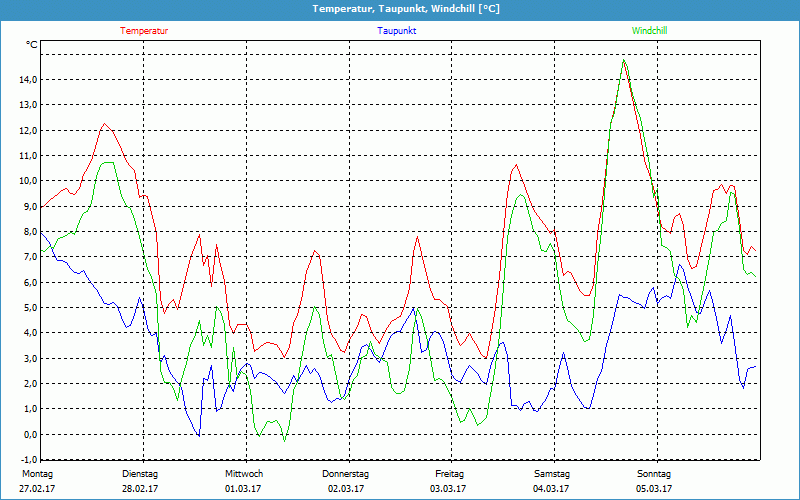This screenshot has width=800, height=500.
Task: Click the blue Taupunkt legend label
Action: [x=396, y=31]
